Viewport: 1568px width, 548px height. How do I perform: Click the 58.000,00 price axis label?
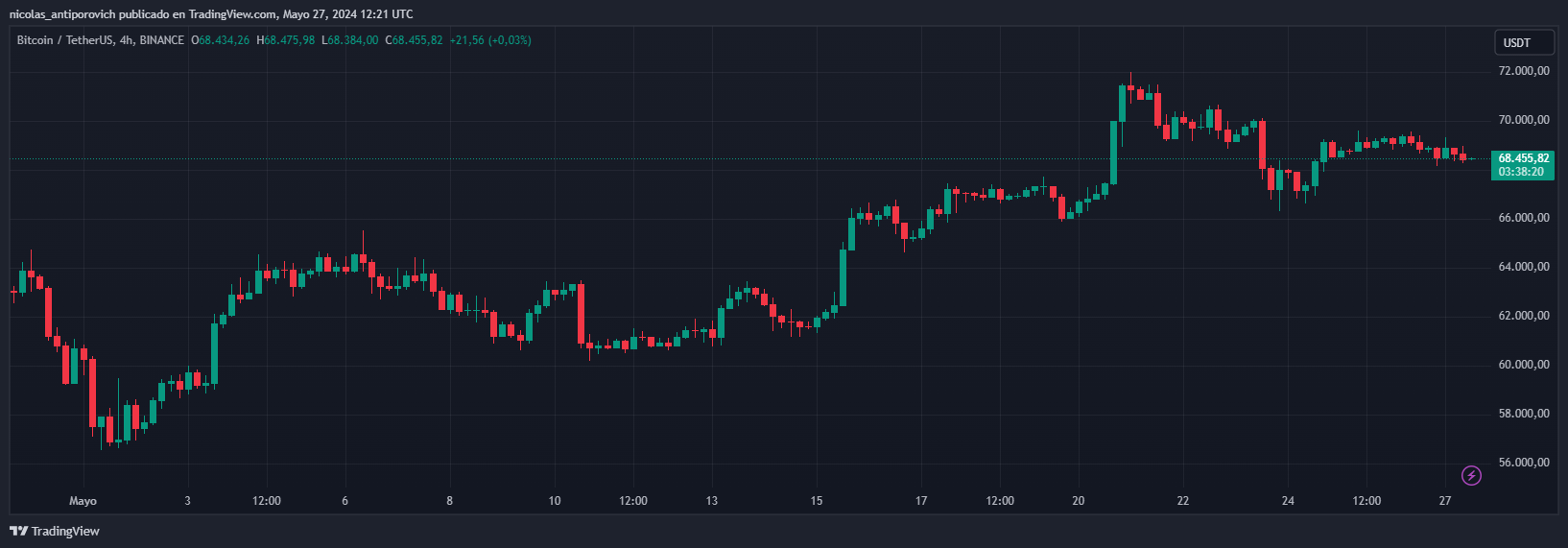point(1524,414)
